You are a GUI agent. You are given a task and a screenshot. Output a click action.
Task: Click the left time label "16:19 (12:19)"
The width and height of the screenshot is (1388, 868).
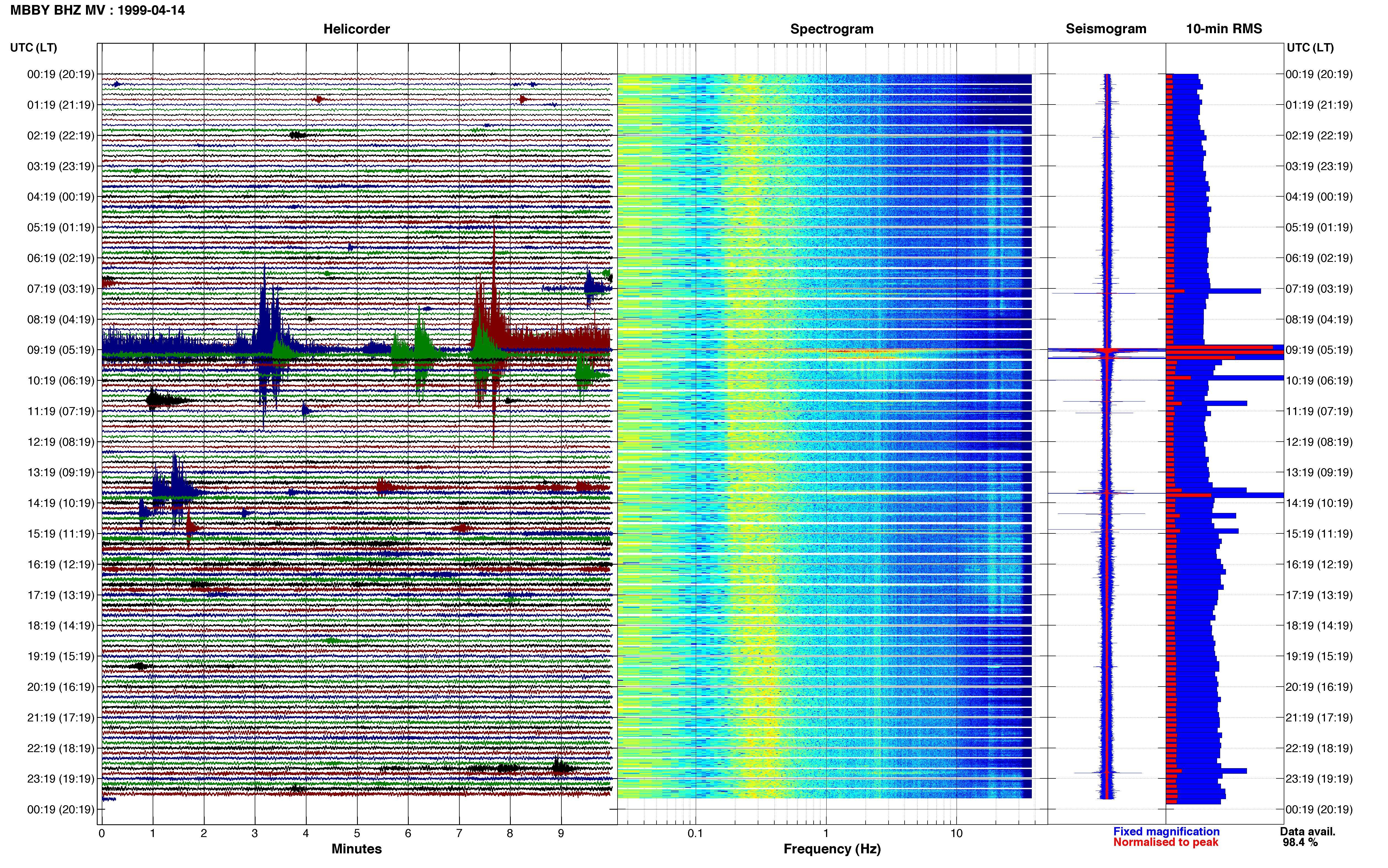[60, 564]
